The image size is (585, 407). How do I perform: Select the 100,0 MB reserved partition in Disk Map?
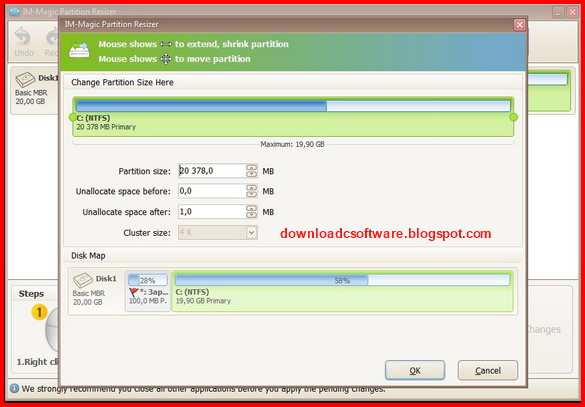click(x=148, y=291)
